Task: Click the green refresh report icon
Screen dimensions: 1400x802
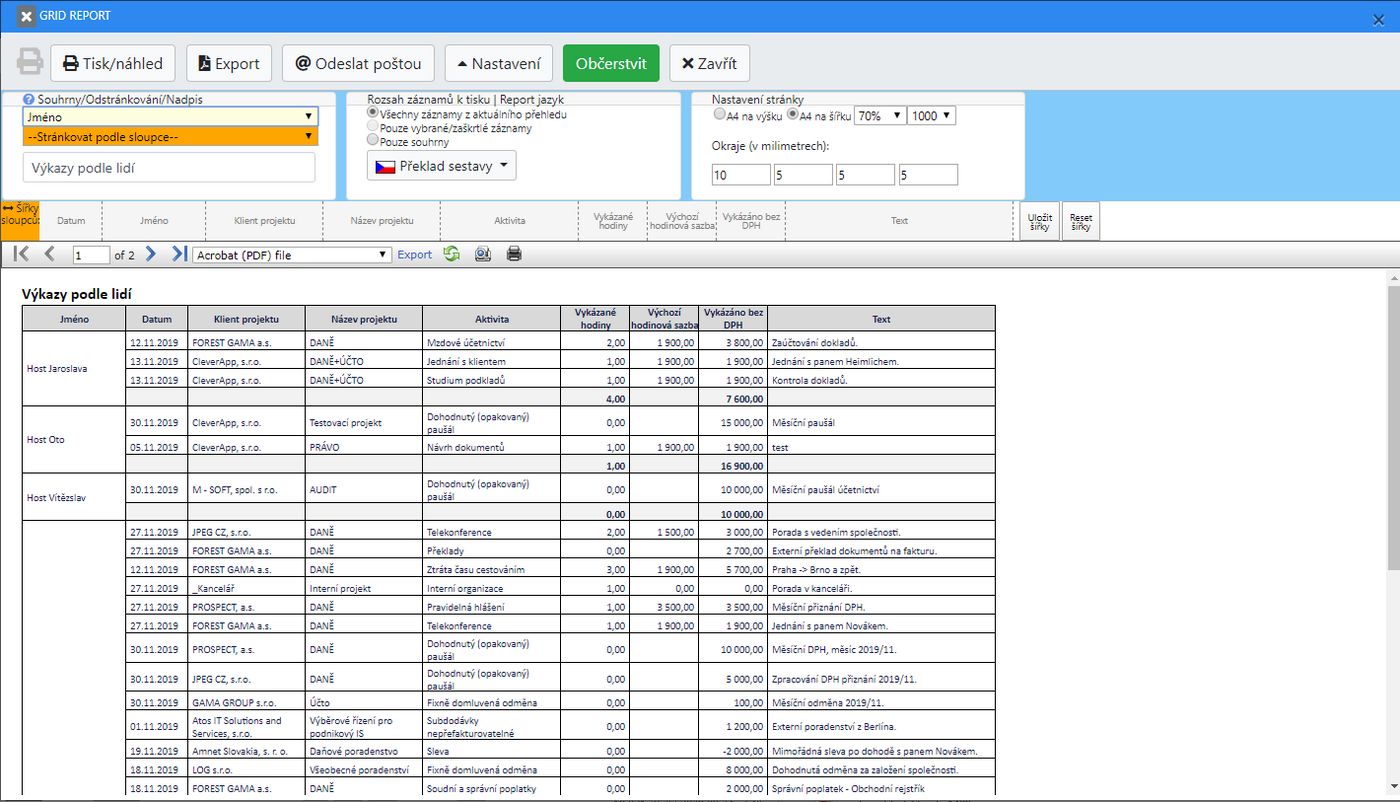Action: pyautogui.click(x=452, y=254)
